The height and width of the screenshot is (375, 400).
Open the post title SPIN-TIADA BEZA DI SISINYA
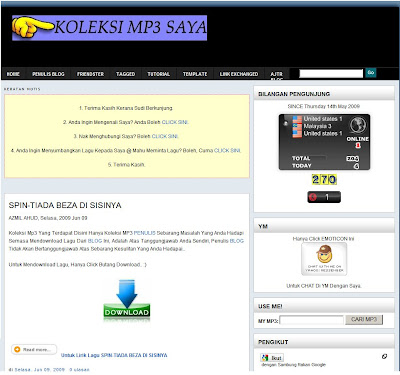point(65,205)
